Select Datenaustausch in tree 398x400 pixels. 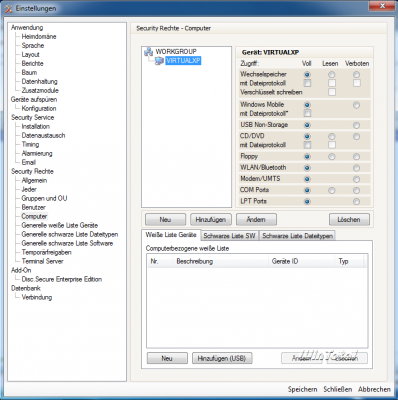43,136
